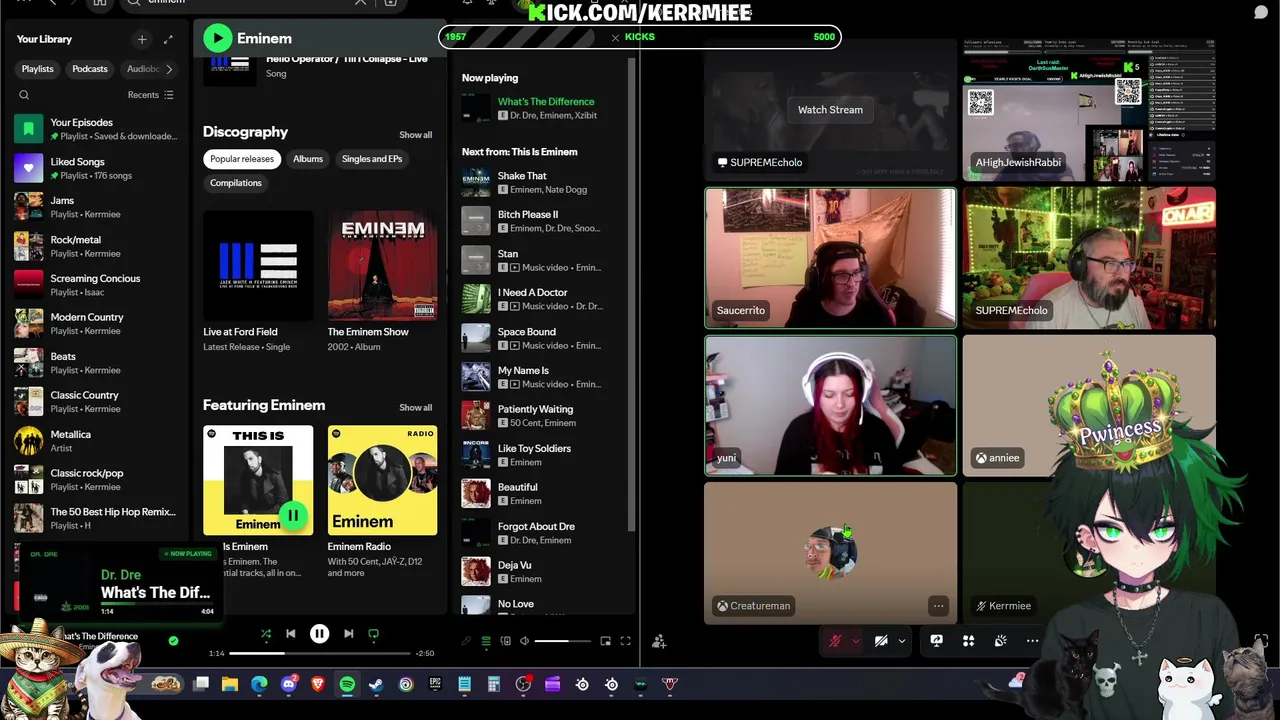Image resolution: width=1280 pixels, height=720 pixels.
Task: Filter library by Podcasts
Action: [90, 69]
